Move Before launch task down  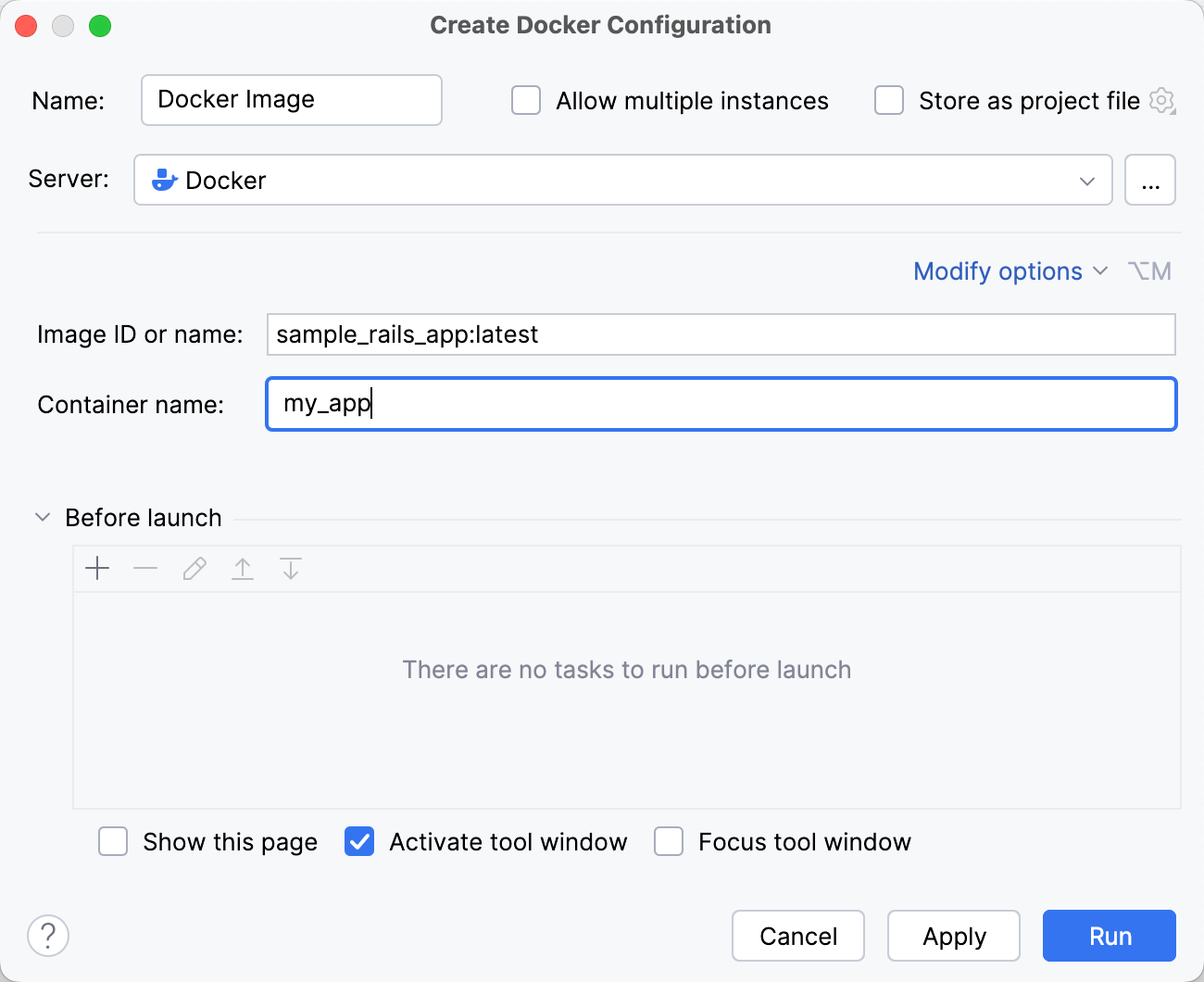[290, 568]
